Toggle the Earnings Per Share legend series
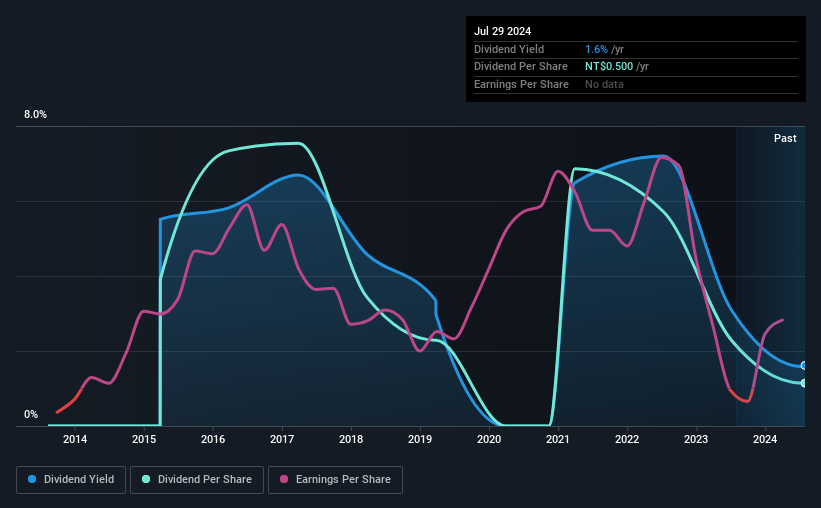Screen dimensions: 821x508 coord(335,480)
